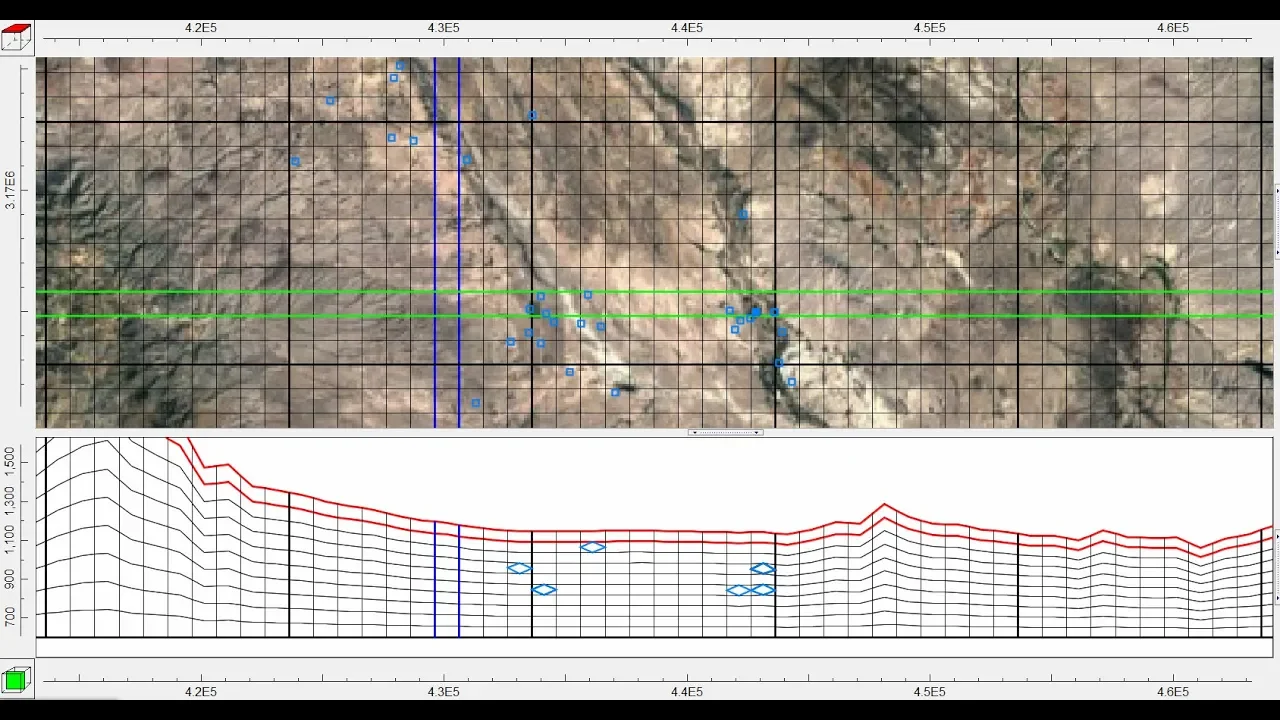Select the isolated well marker right of map center
1280x720 pixels.
[743, 214]
